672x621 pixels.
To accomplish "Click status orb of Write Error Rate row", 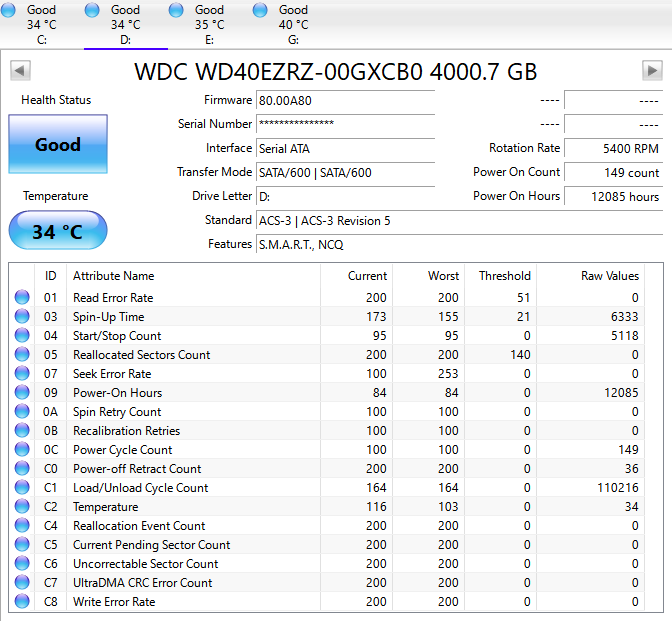I will (22, 601).
